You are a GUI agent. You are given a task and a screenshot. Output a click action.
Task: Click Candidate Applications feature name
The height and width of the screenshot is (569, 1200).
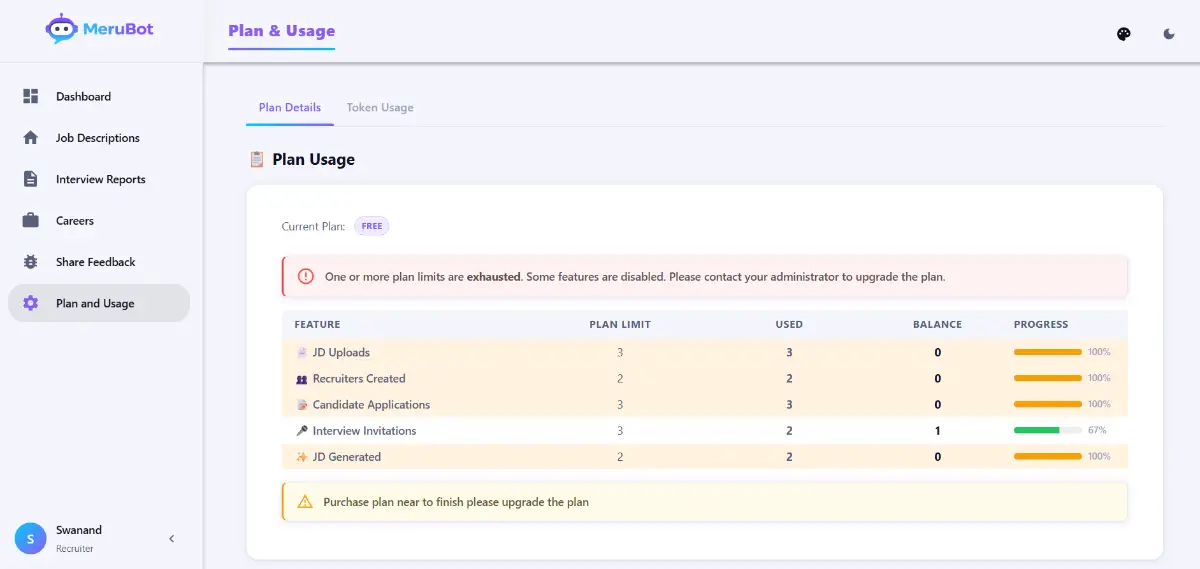pos(371,405)
